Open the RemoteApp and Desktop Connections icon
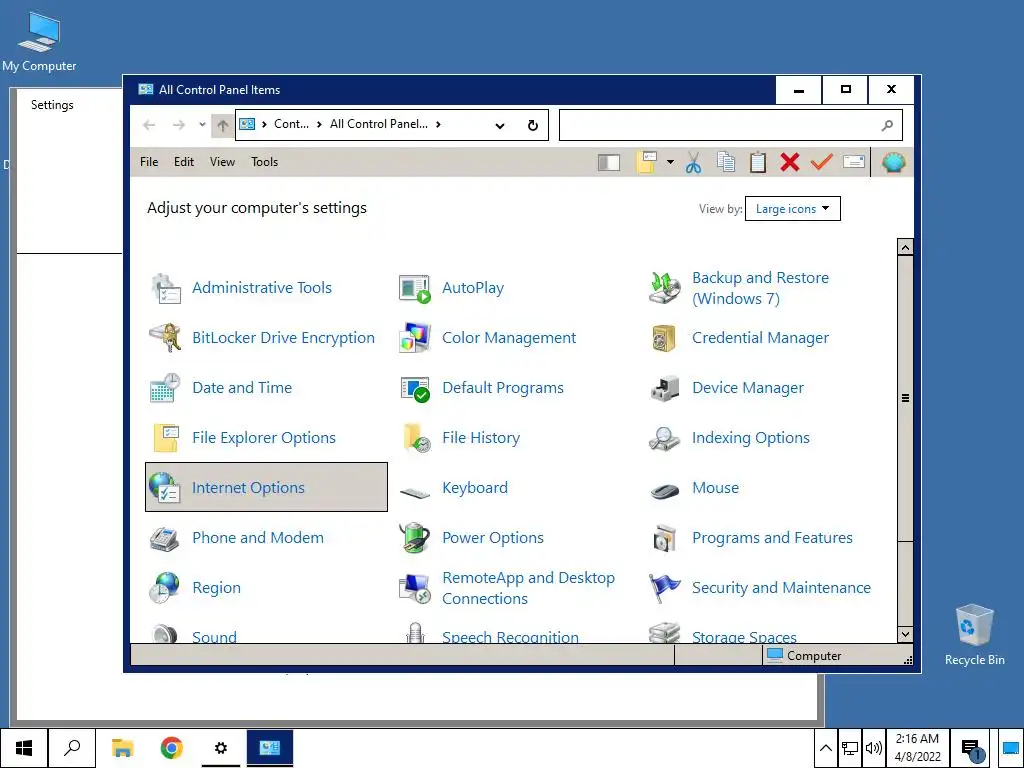The image size is (1024, 768). (415, 588)
